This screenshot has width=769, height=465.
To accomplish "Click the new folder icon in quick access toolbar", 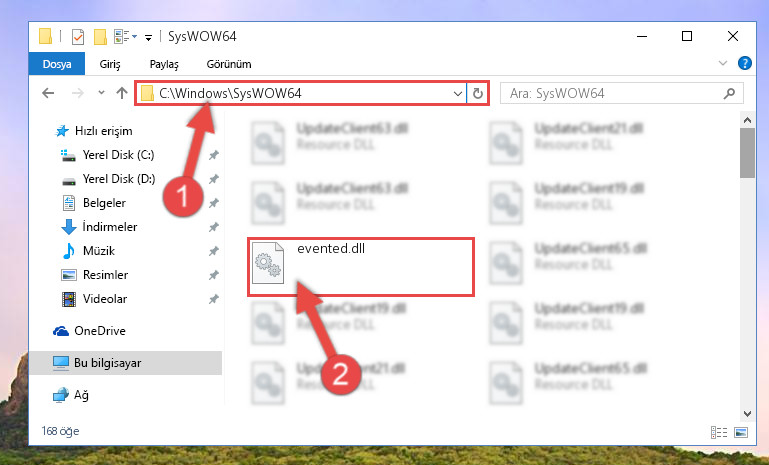I will 100,37.
